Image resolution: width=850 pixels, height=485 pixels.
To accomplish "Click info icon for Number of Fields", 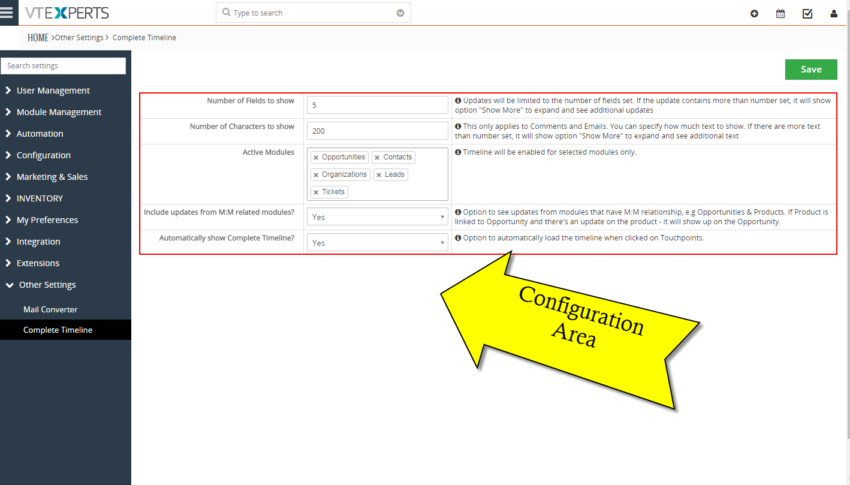I will click(458, 101).
